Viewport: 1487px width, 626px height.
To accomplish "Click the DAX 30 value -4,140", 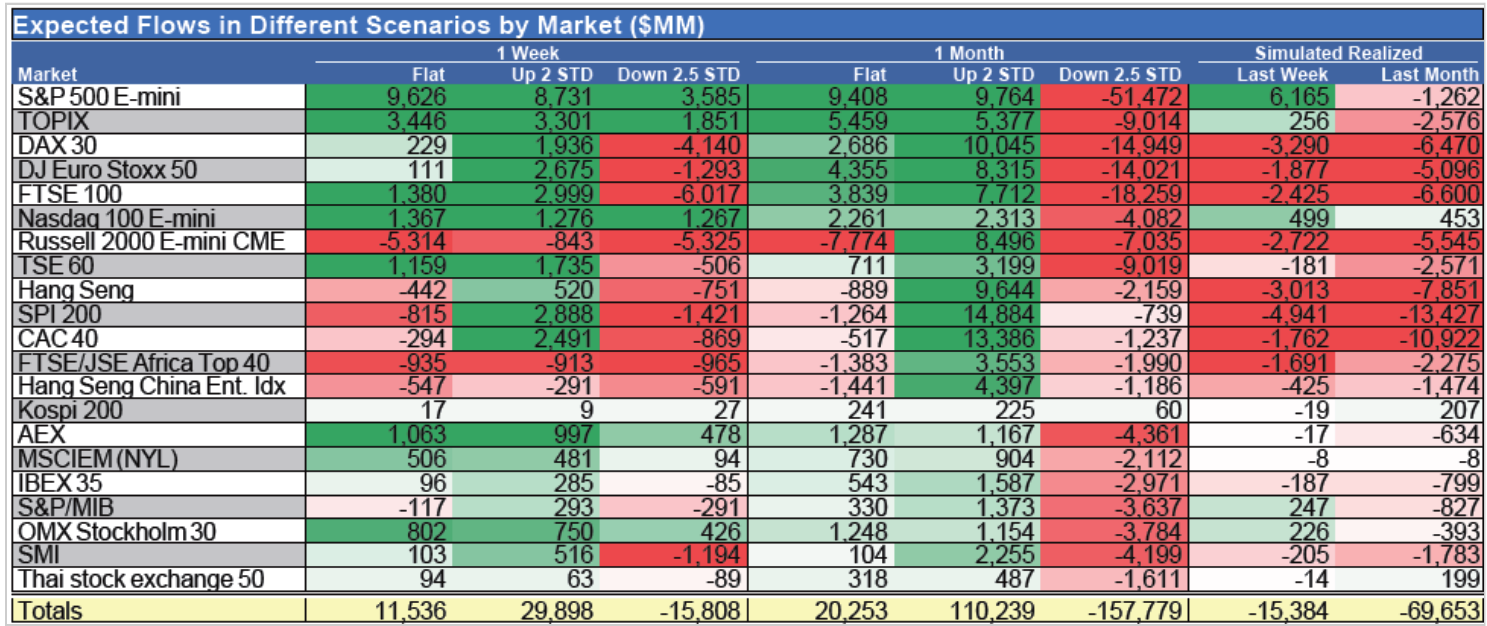I will click(x=705, y=145).
